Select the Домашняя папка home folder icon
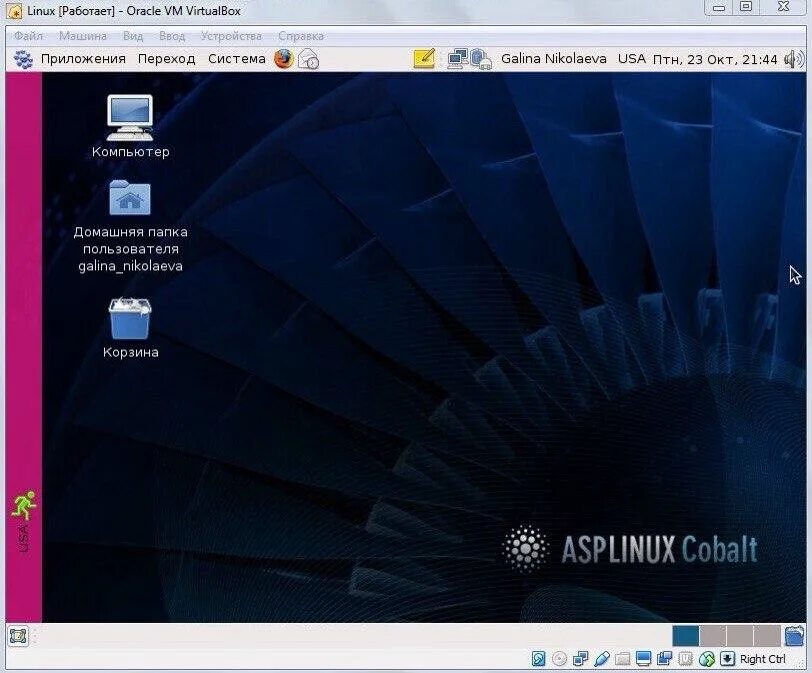812x673 pixels. click(x=130, y=197)
